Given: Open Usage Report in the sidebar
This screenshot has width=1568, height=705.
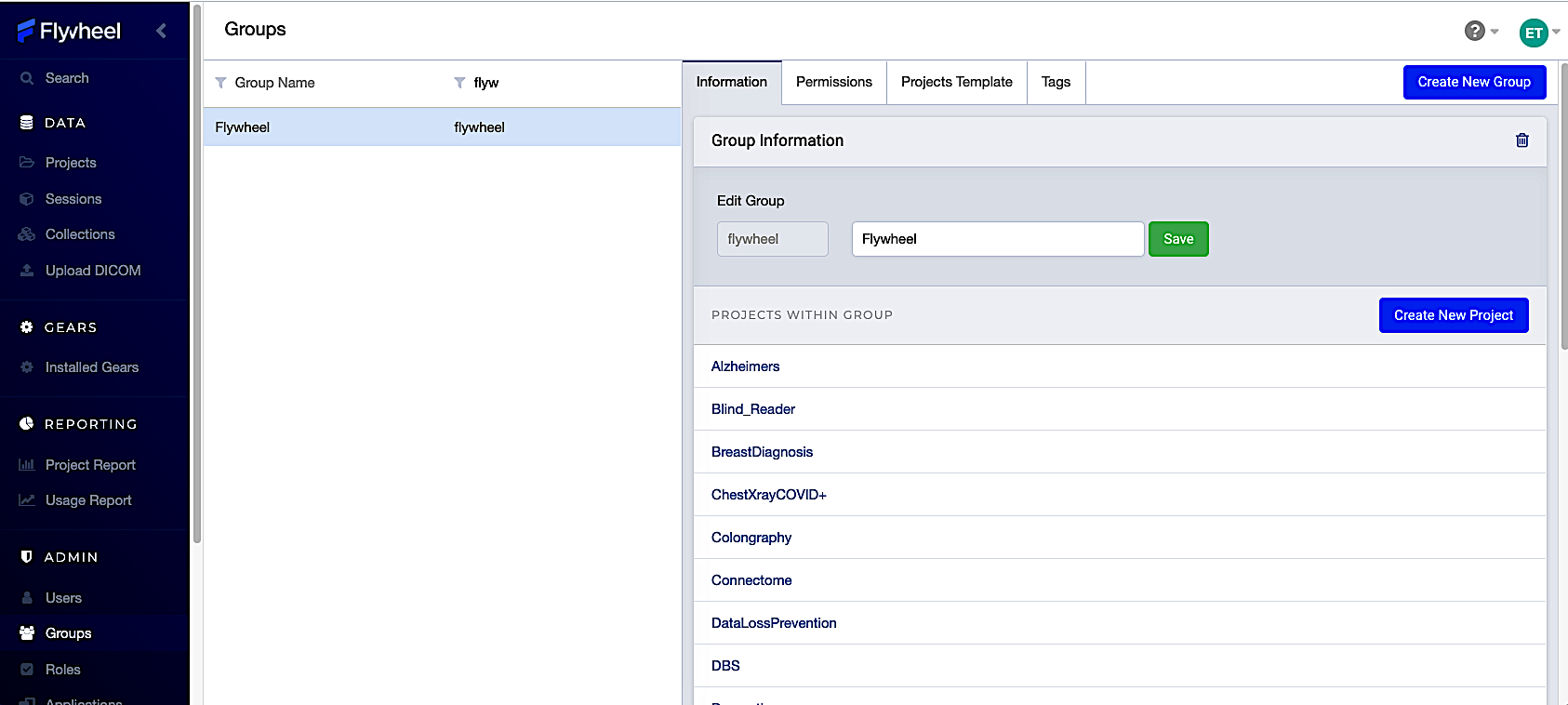Looking at the screenshot, I should tap(88, 500).
